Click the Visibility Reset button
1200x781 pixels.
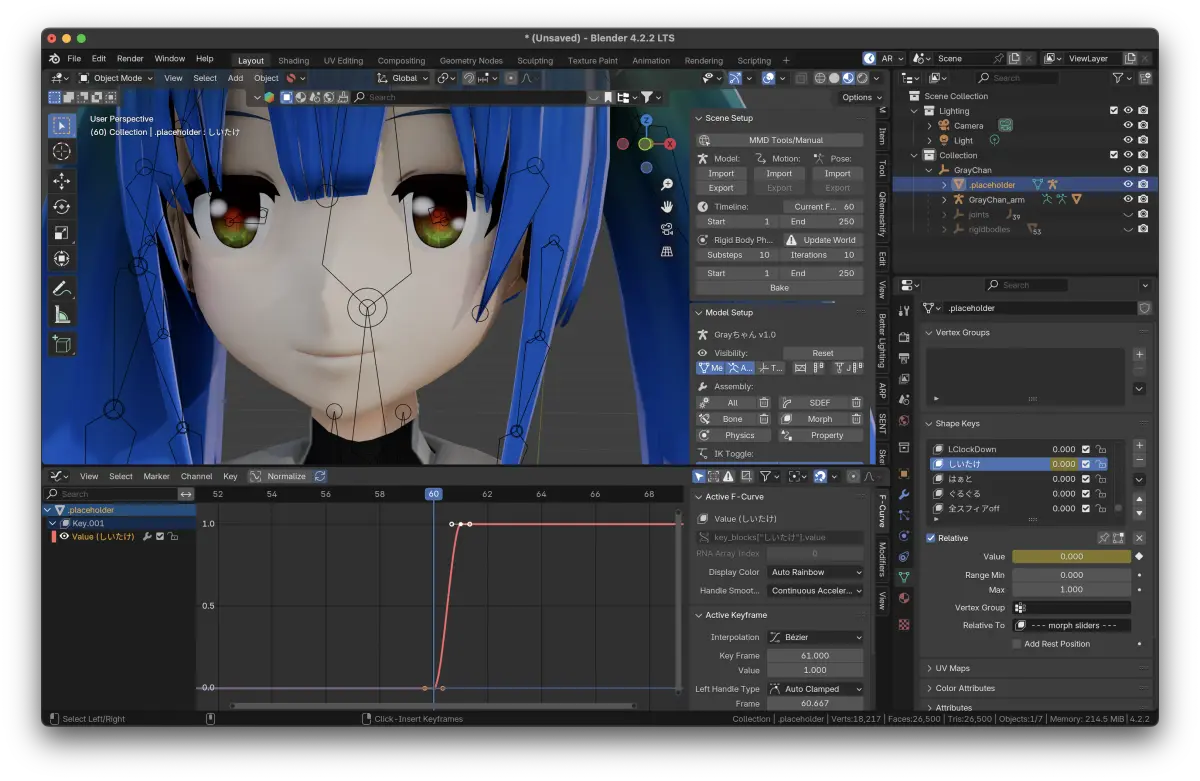click(822, 353)
